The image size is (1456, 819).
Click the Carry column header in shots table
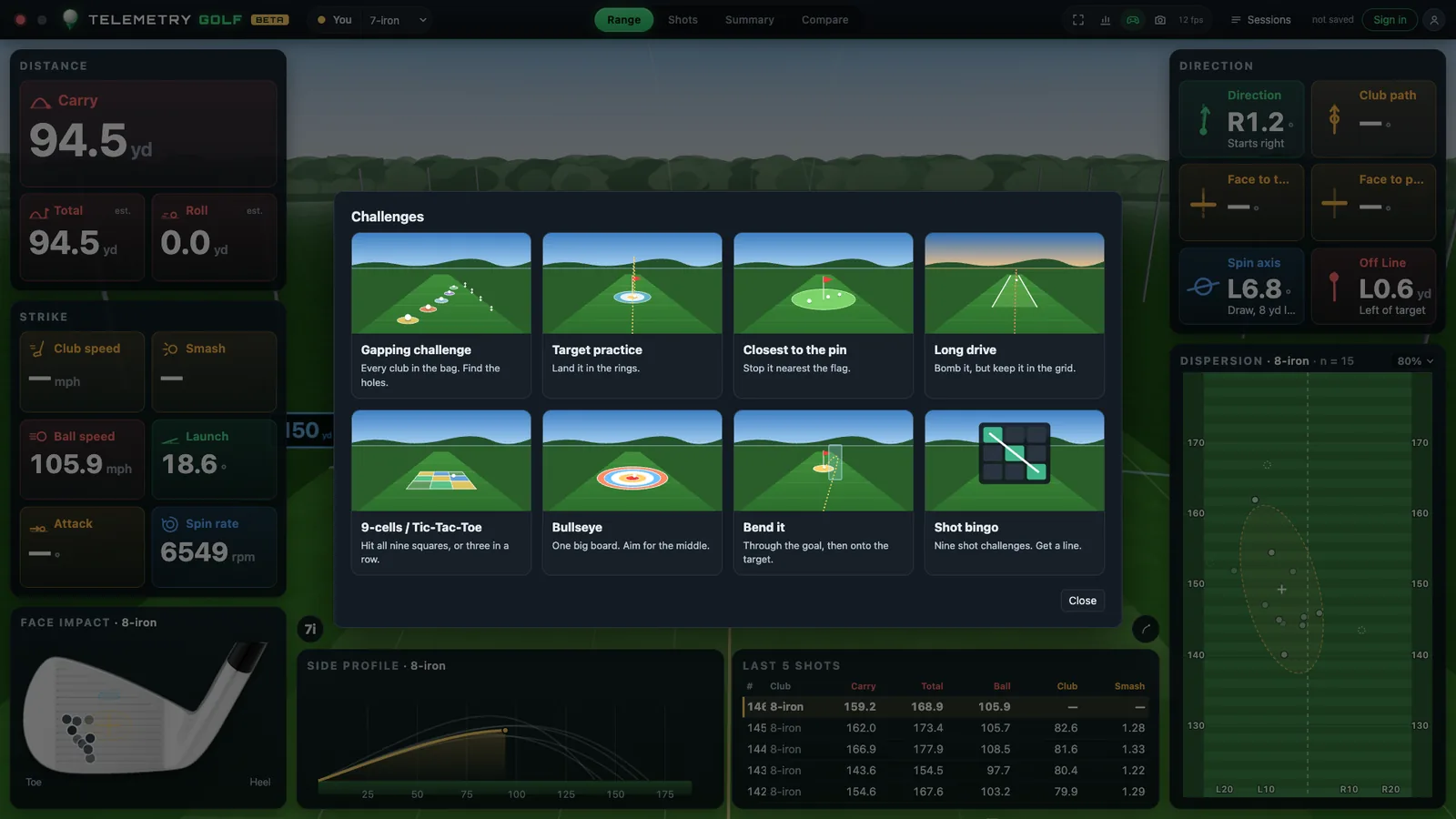(x=863, y=686)
